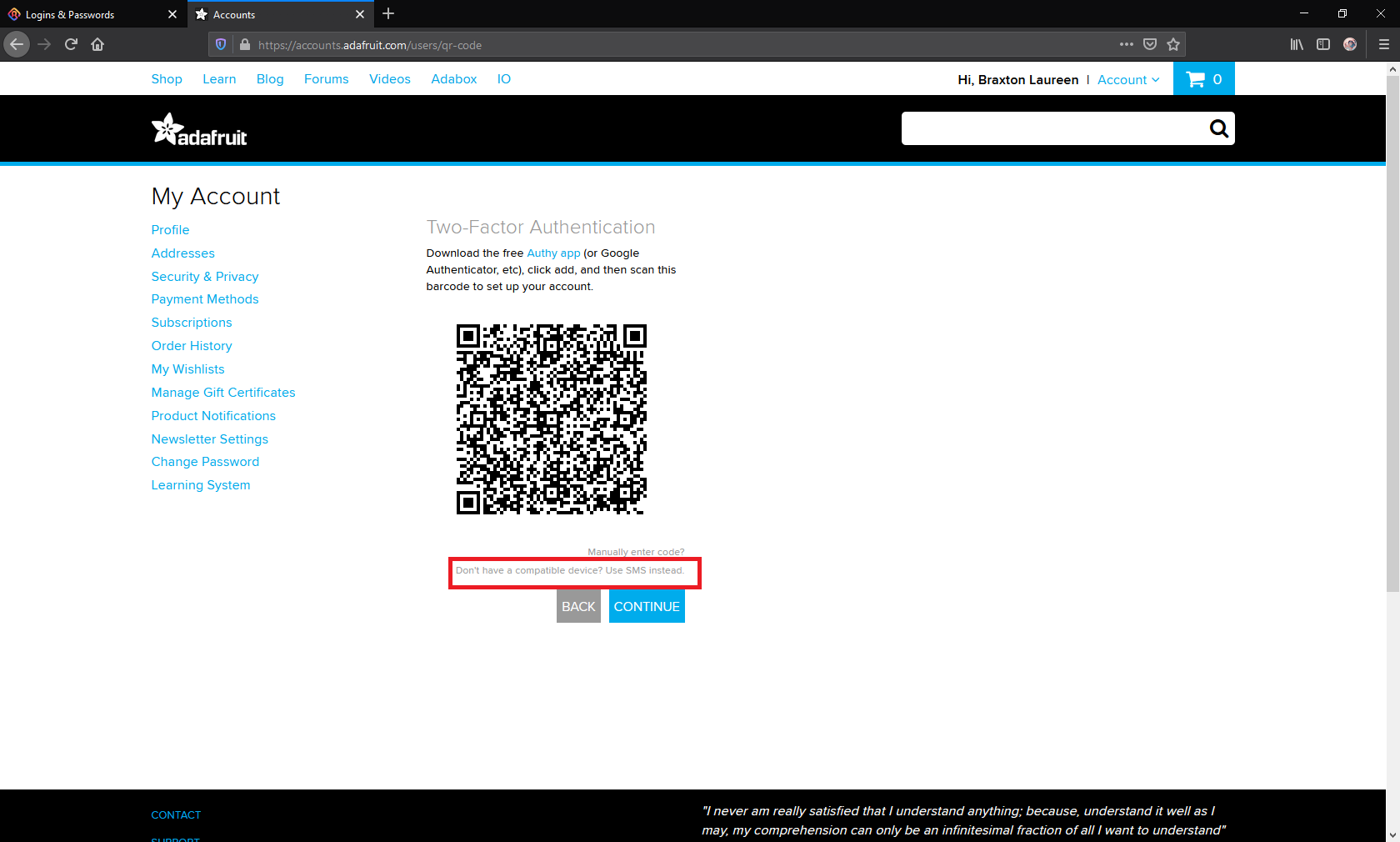1400x842 pixels.
Task: Click the padlock site security icon
Action: point(245,45)
